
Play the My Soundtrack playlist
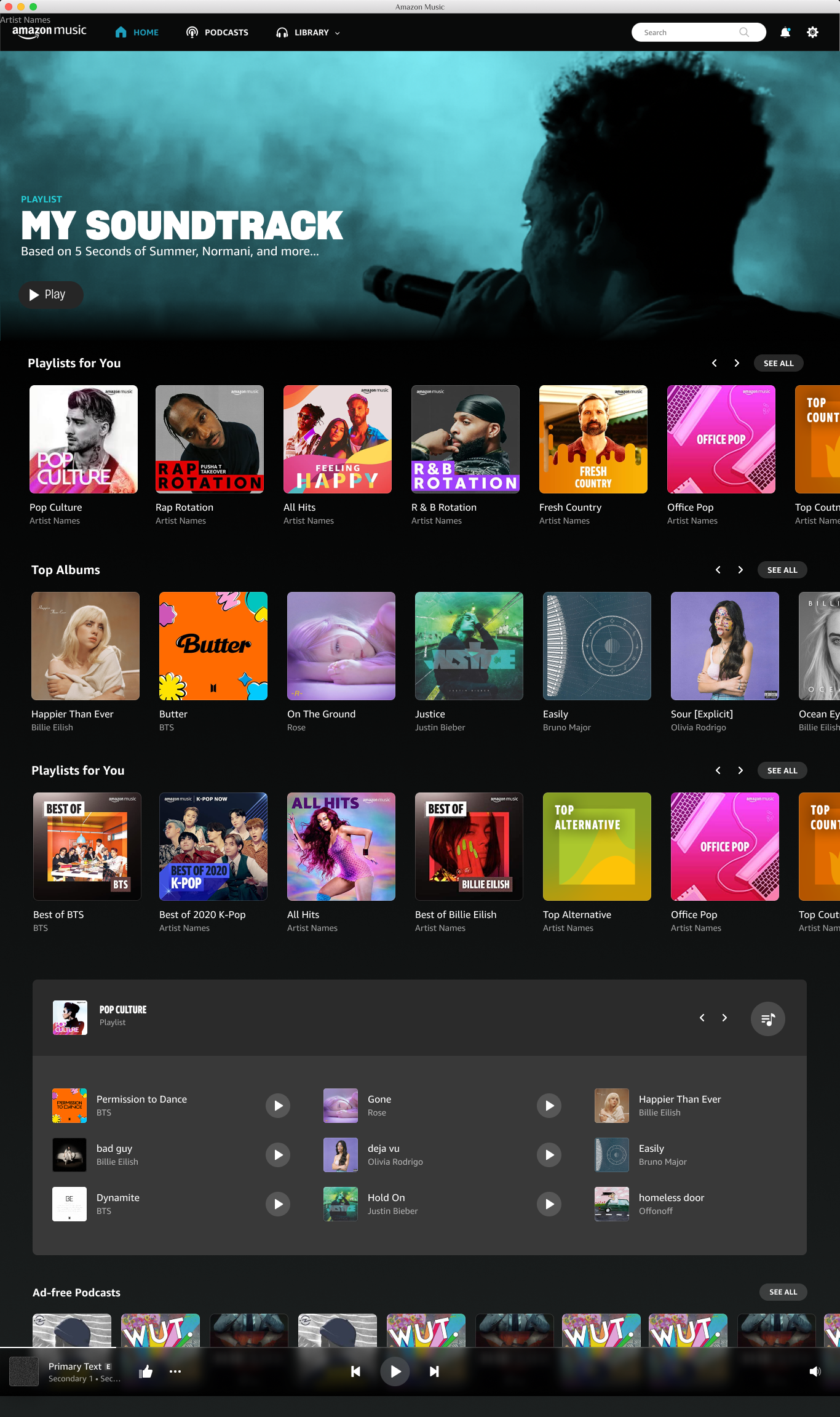click(50, 295)
